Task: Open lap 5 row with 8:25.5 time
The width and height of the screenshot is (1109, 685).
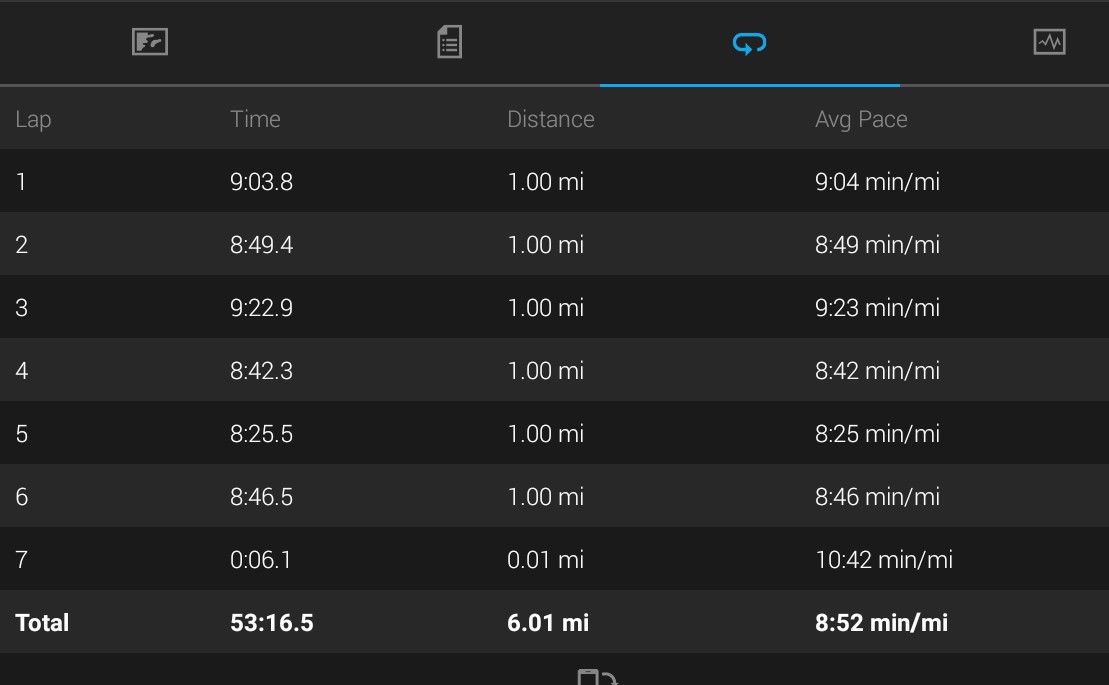Action: pos(554,433)
